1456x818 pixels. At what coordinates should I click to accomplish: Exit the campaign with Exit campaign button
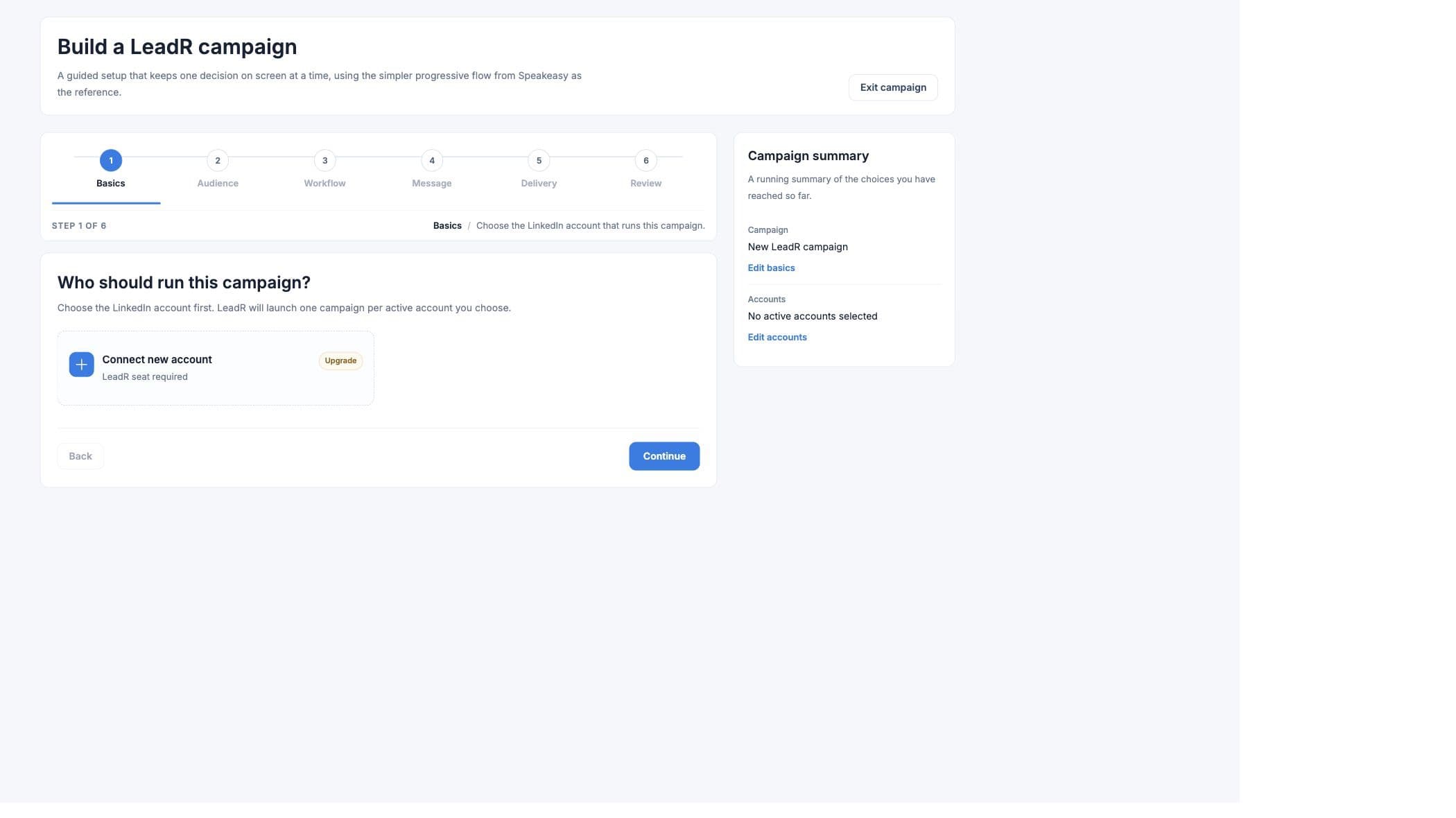click(893, 87)
